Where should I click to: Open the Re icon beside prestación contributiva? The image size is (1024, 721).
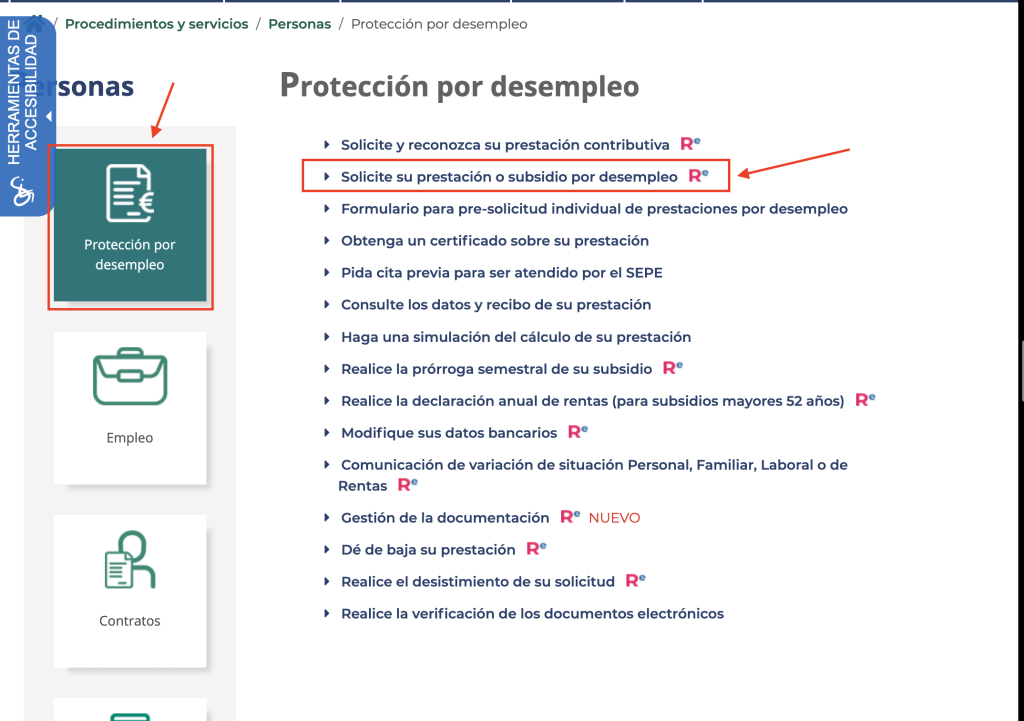pos(689,143)
